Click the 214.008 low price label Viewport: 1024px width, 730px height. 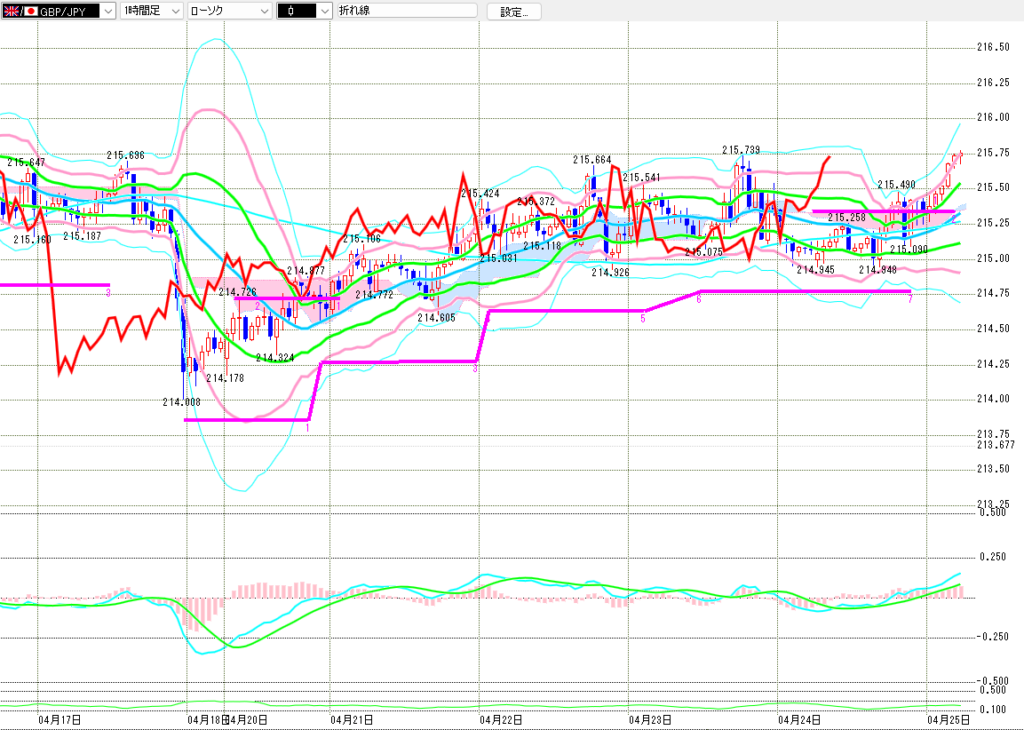pos(181,402)
